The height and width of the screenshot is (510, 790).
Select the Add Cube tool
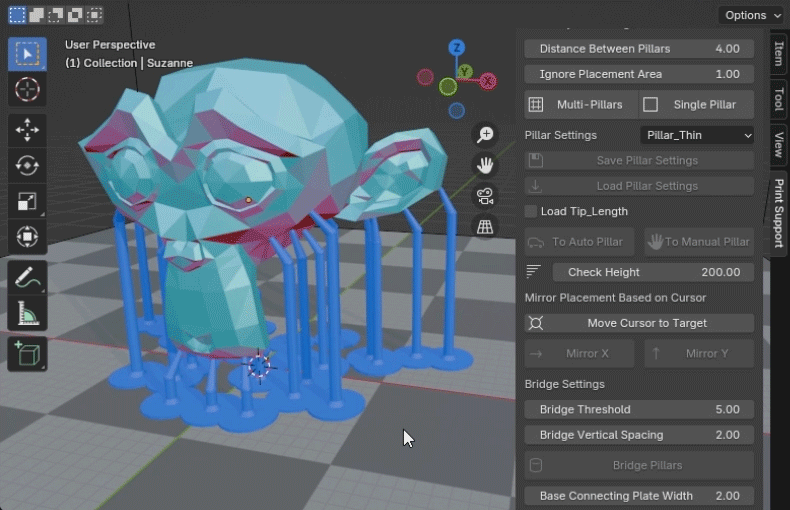coord(27,354)
